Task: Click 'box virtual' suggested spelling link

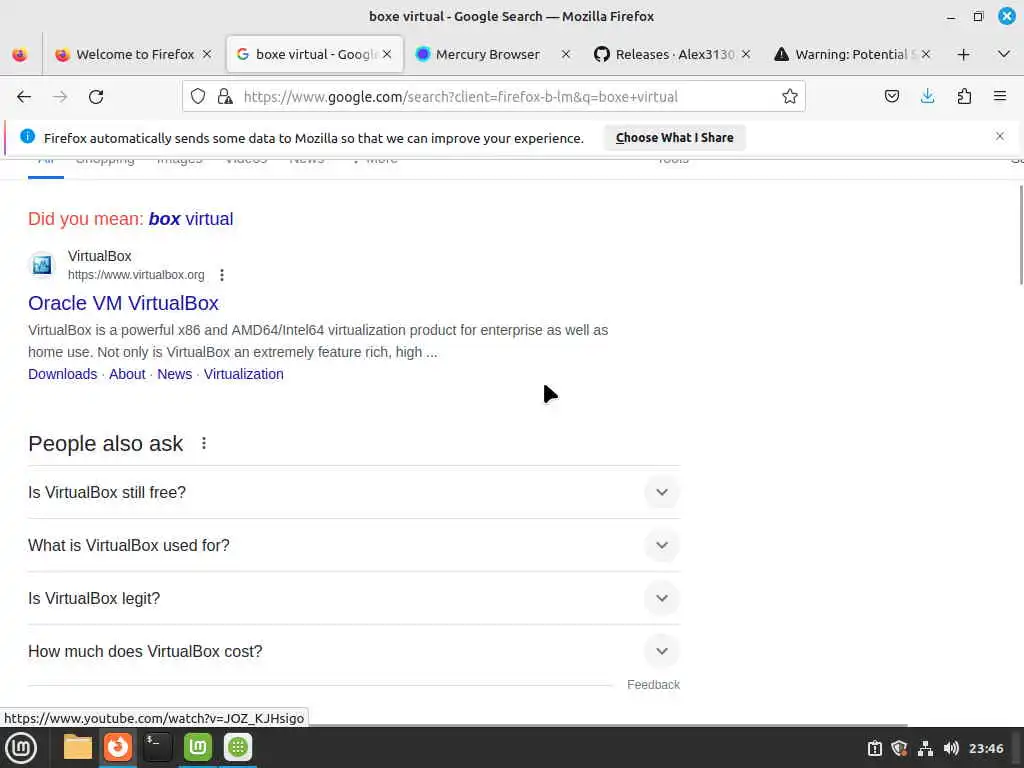Action: coord(191,219)
